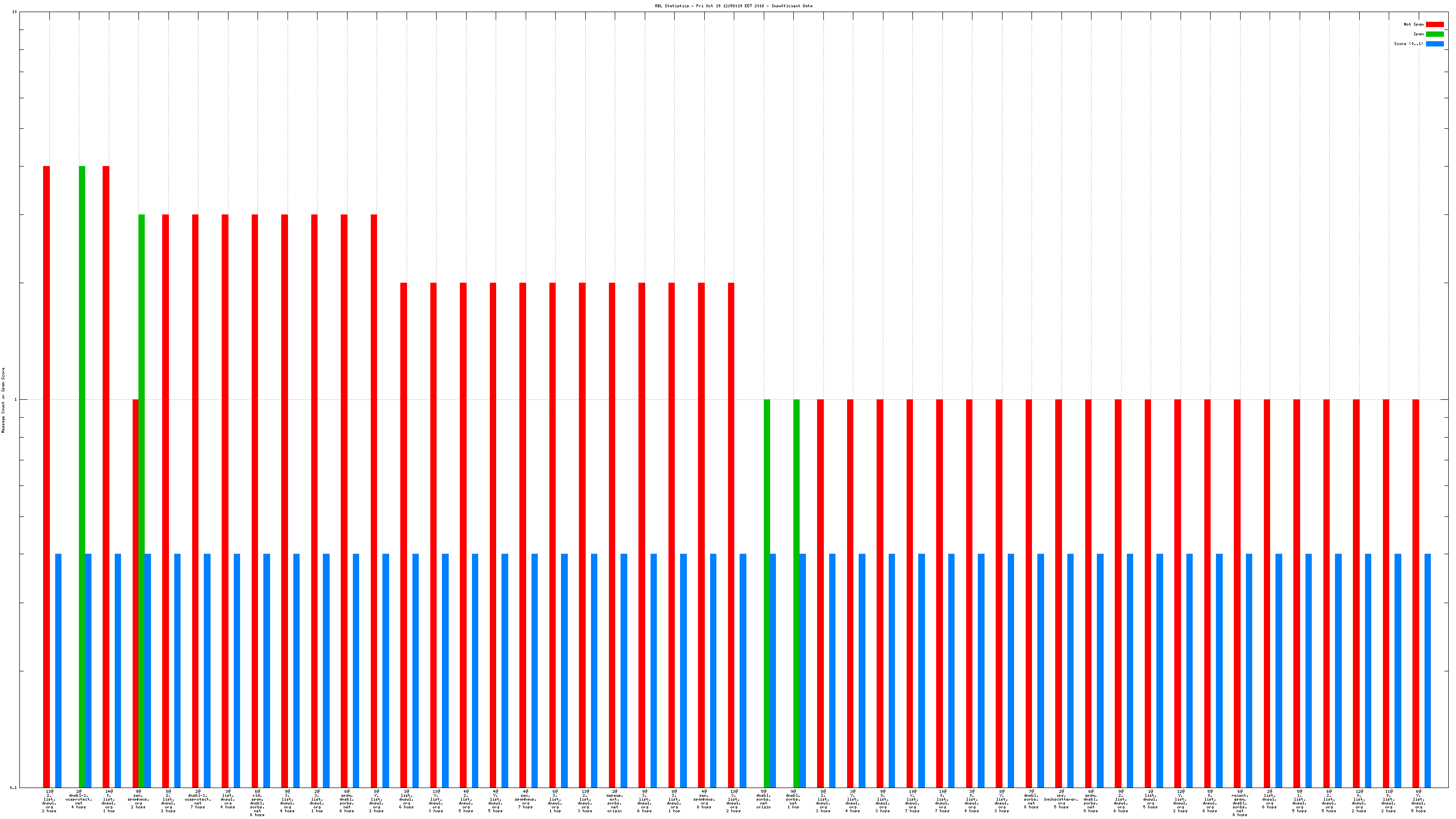Click the aspews.ext.sorbs.net origin axis label
1456x819 pixels.
(x=614, y=801)
